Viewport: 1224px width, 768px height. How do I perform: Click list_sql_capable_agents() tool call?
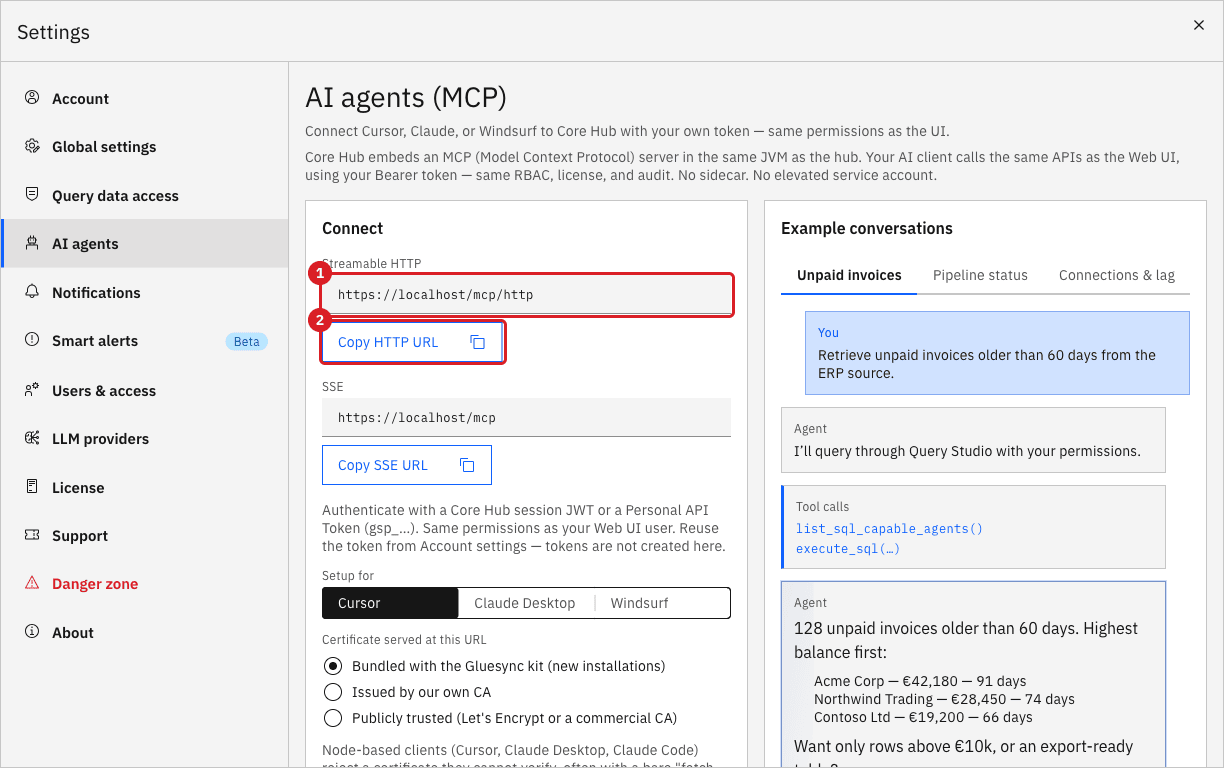coord(889,528)
